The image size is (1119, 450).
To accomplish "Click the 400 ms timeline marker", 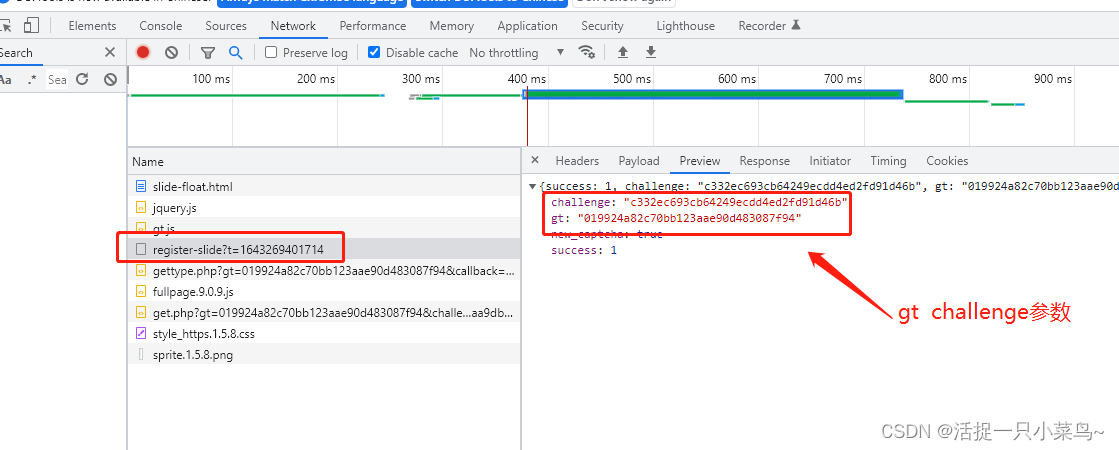I will [x=526, y=78].
